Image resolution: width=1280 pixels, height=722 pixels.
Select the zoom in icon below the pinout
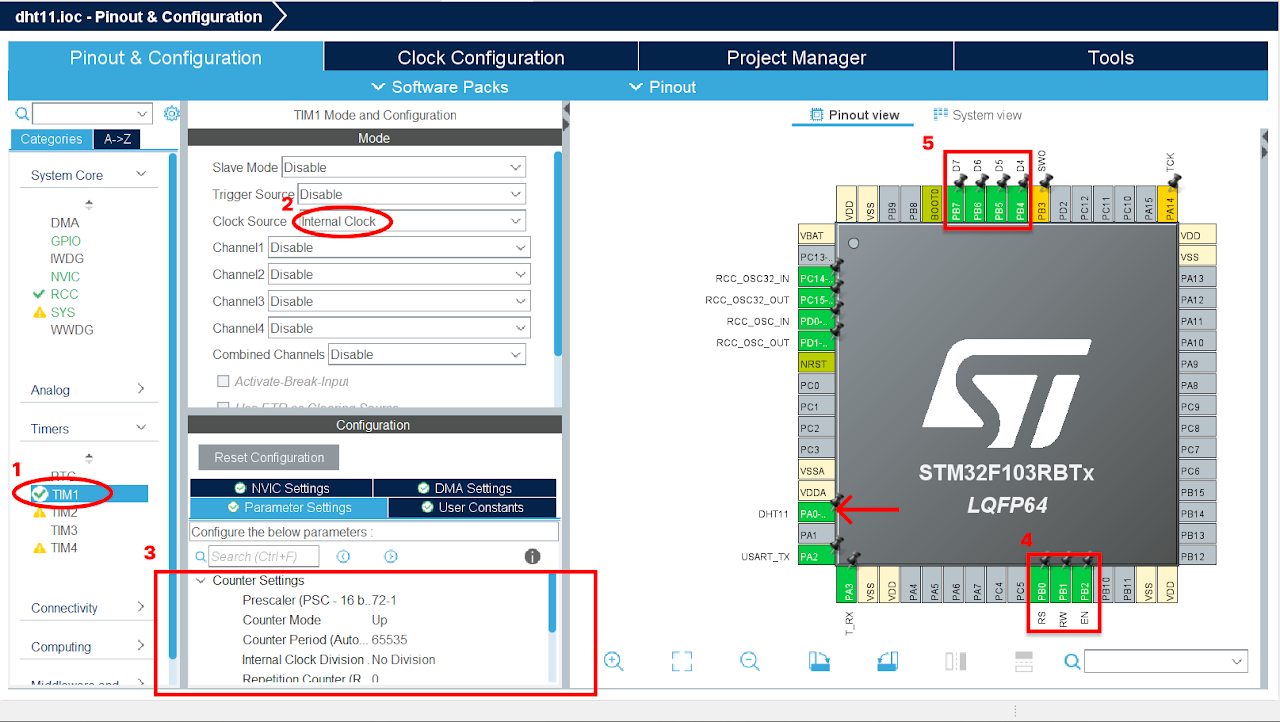point(614,661)
